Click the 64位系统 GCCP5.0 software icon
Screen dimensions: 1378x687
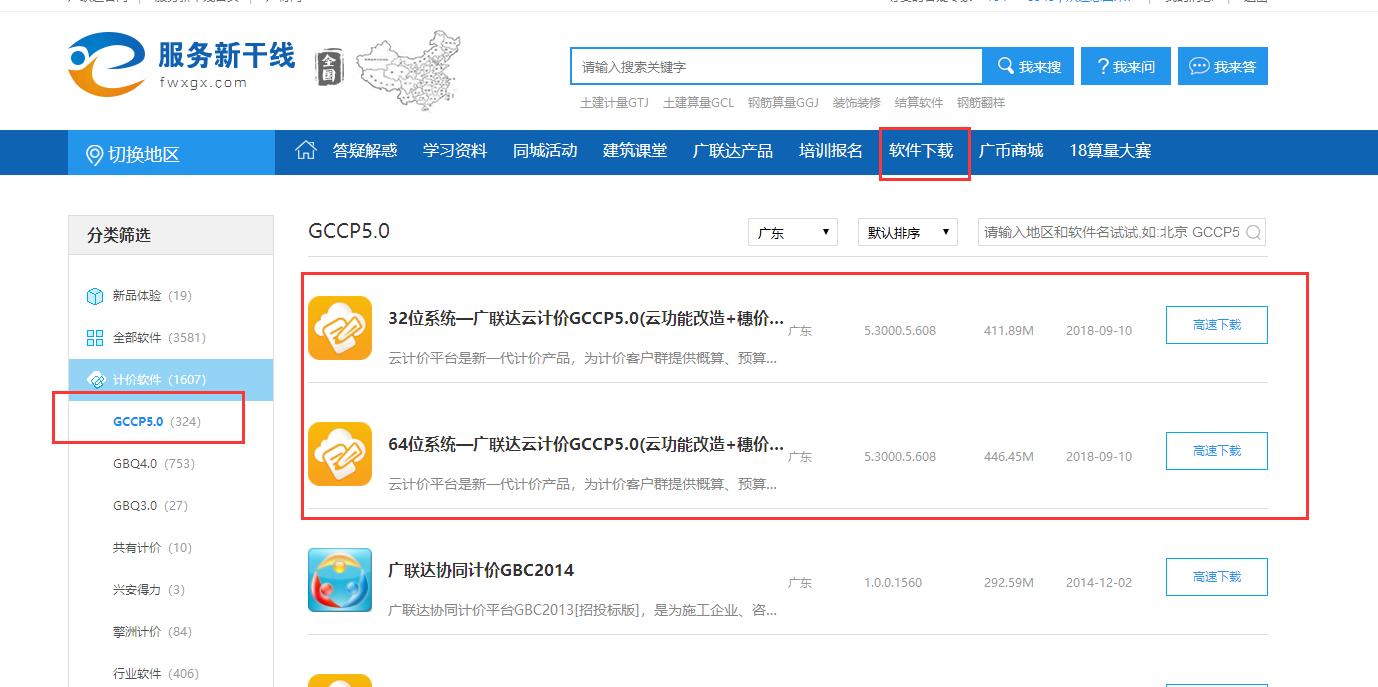coord(340,454)
